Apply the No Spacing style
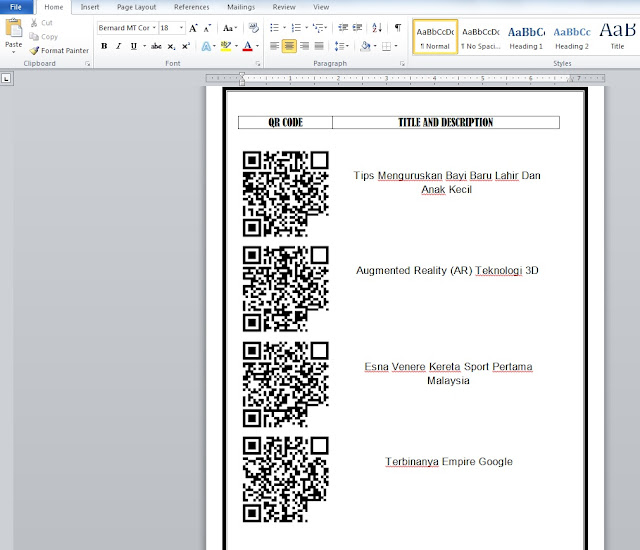The image size is (640, 550). point(481,37)
